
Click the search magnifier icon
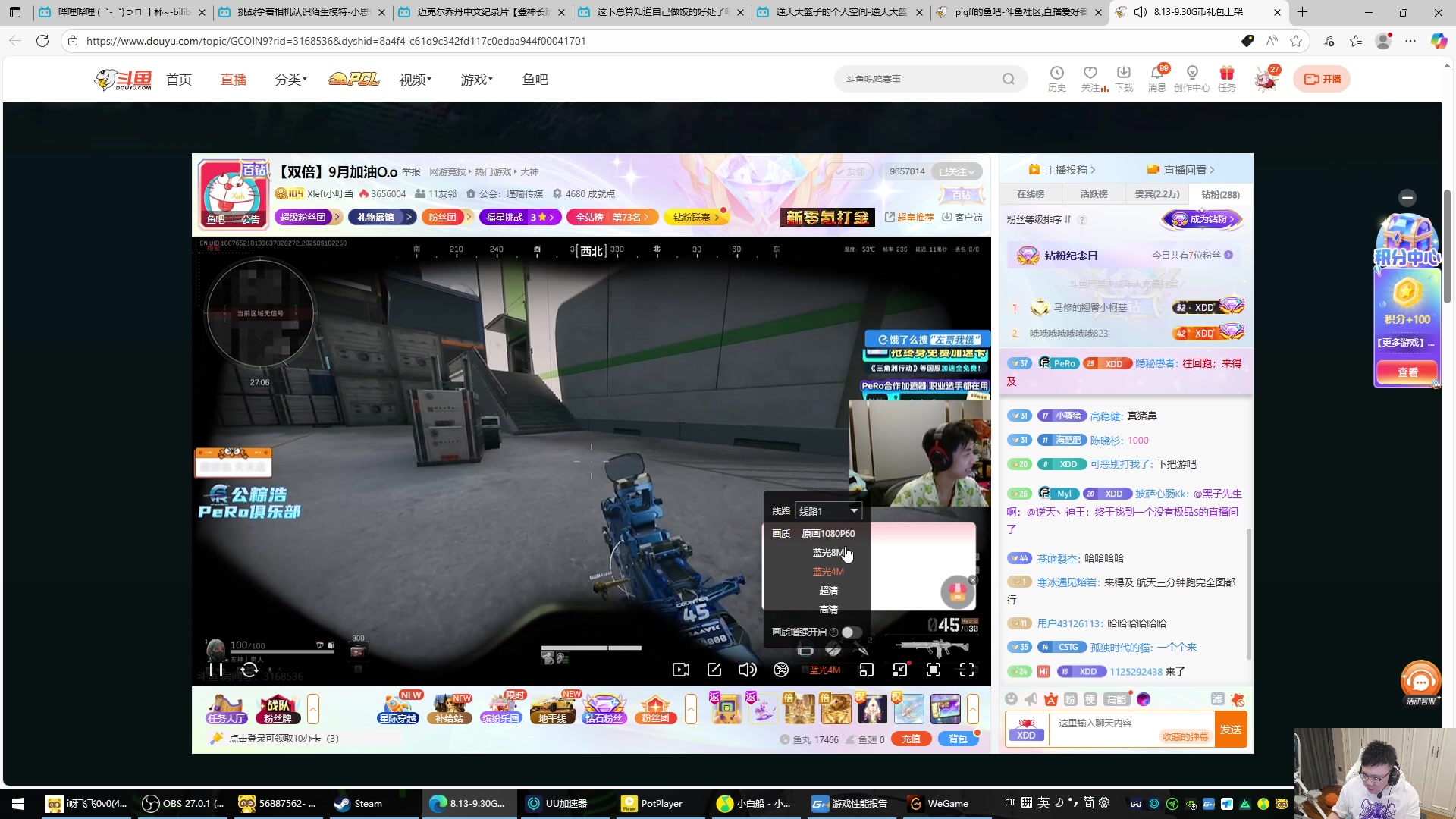pos(1008,79)
